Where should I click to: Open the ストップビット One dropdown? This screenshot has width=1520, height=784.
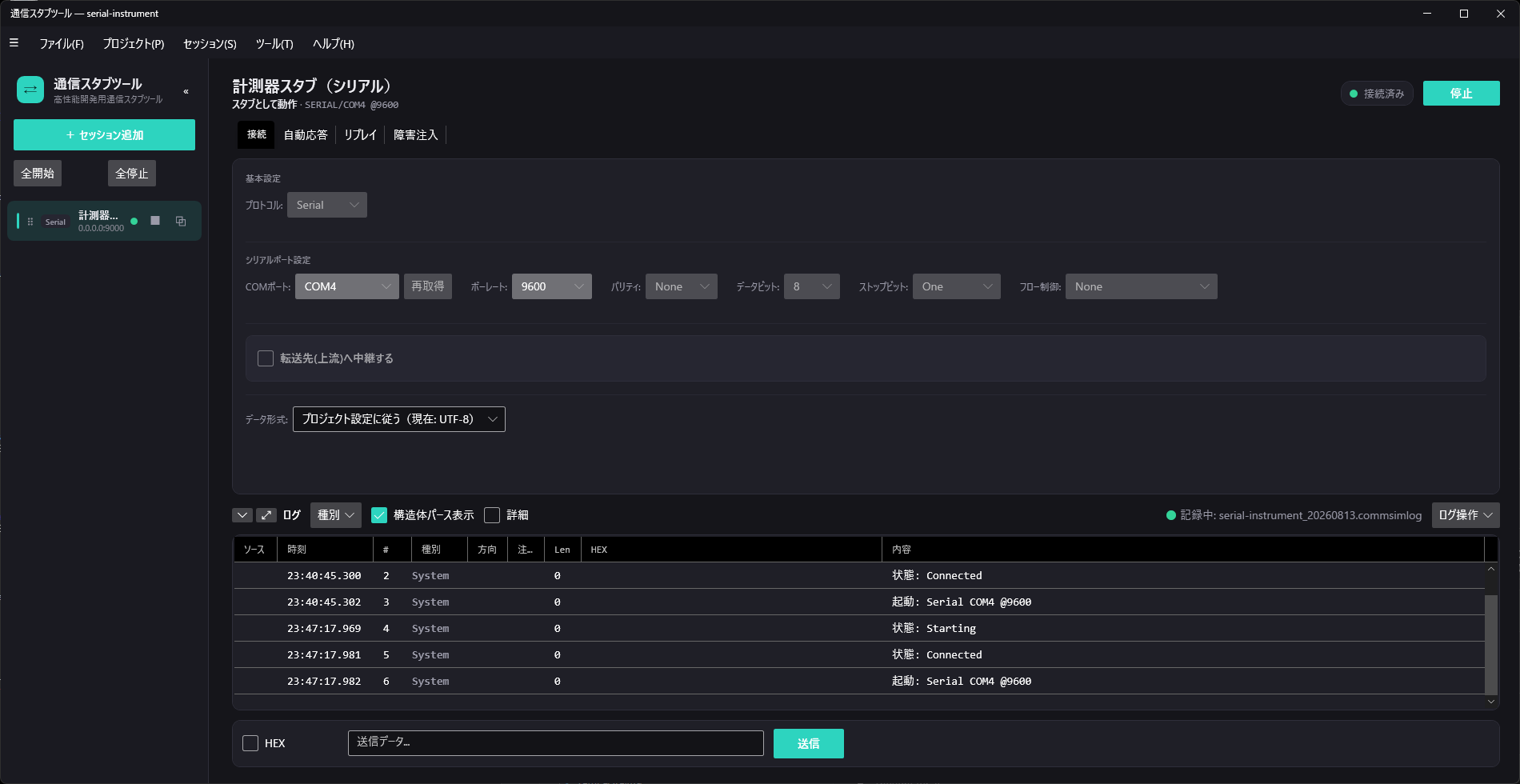[957, 286]
